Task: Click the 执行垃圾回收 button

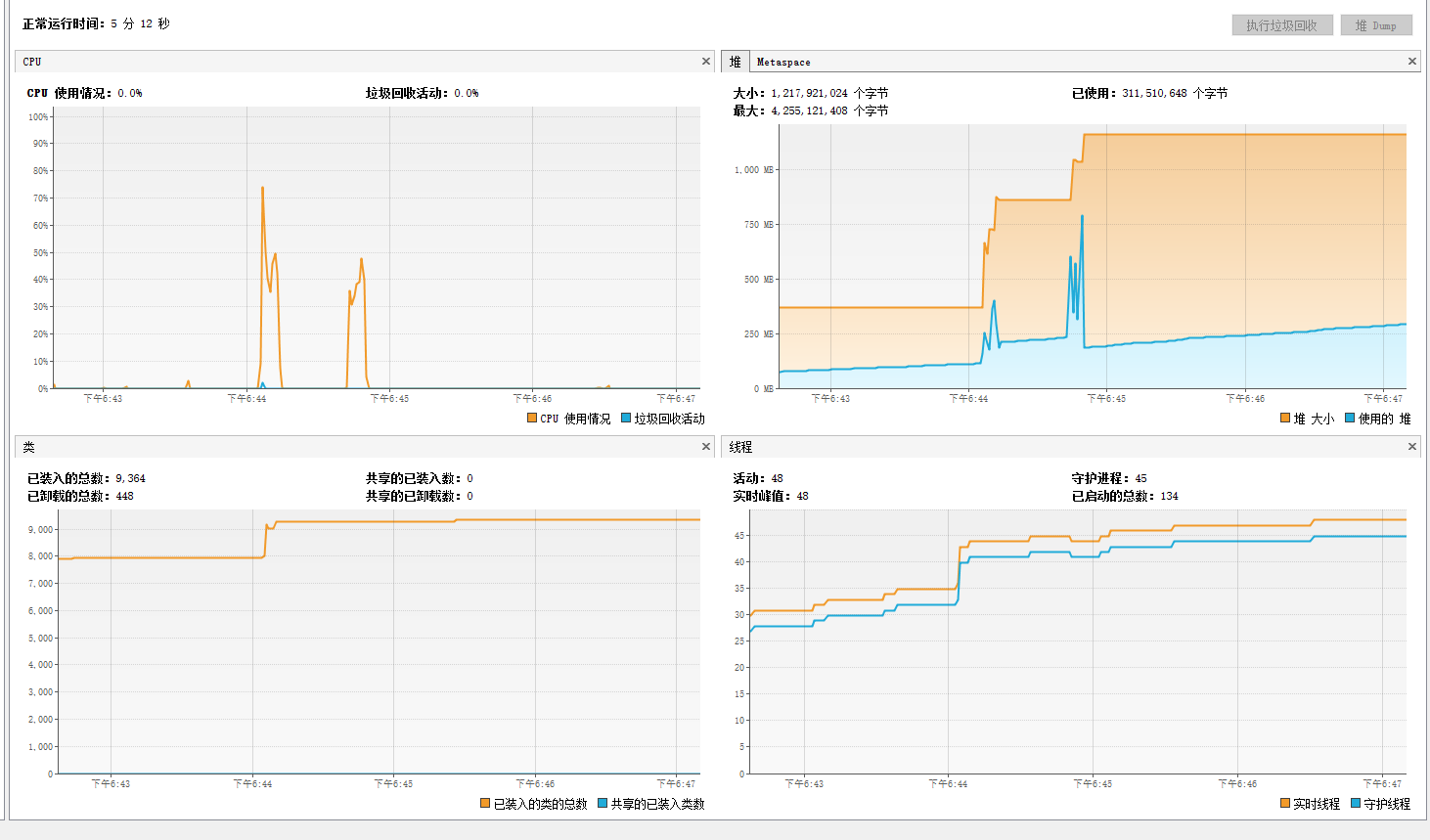Action: pyautogui.click(x=1281, y=25)
